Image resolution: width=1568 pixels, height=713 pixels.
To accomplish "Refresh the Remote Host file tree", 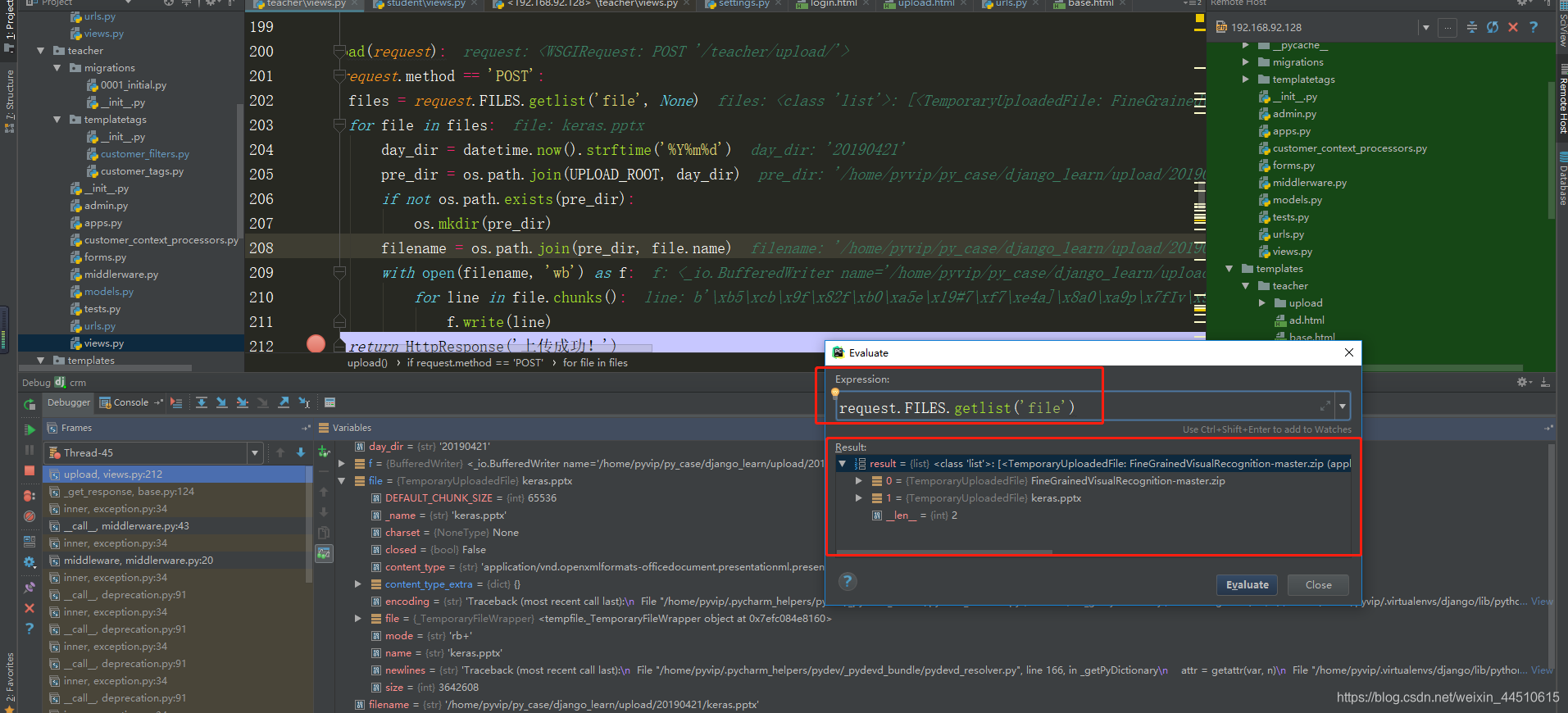I will pos(1493,27).
